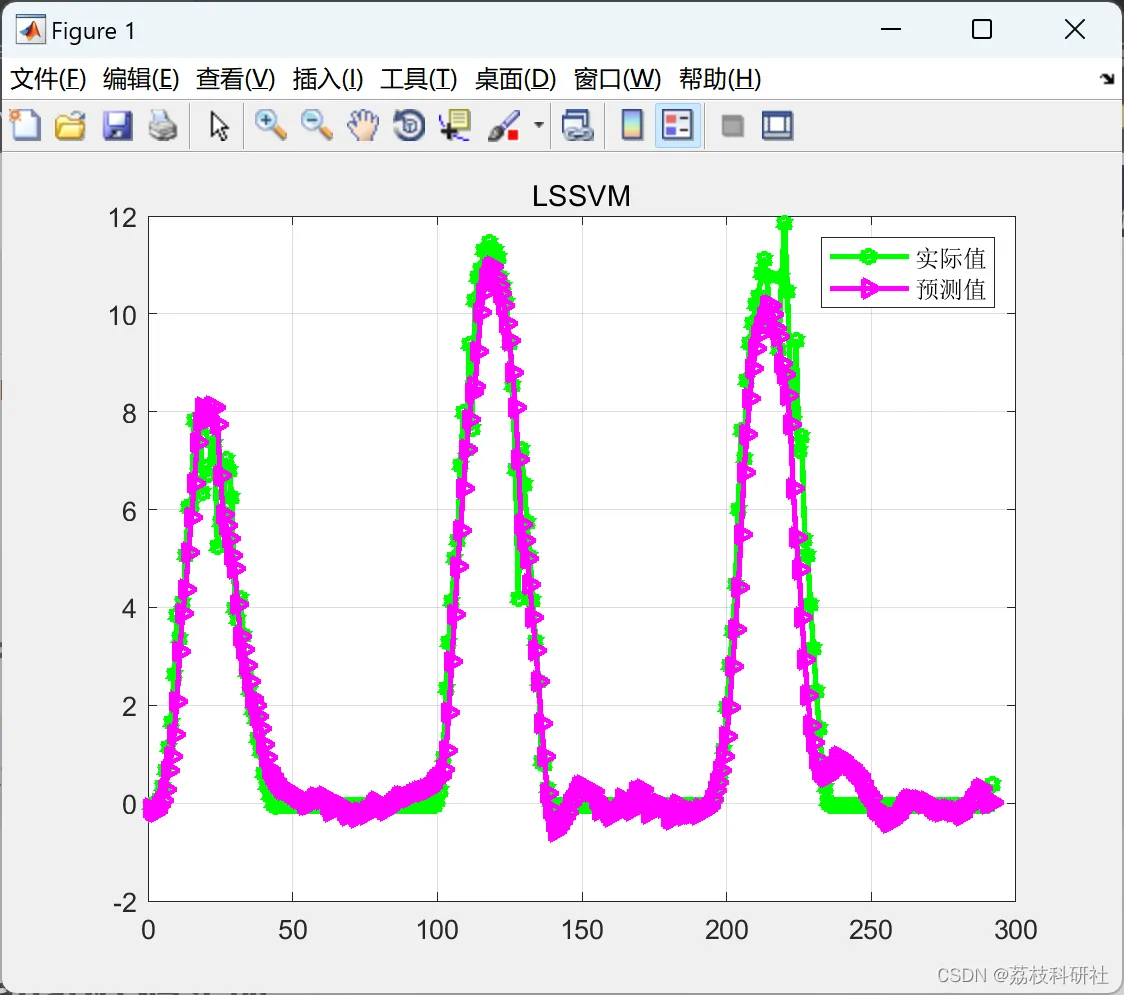Select the Rotate 3D tool
The width and height of the screenshot is (1124, 995).
tap(409, 126)
